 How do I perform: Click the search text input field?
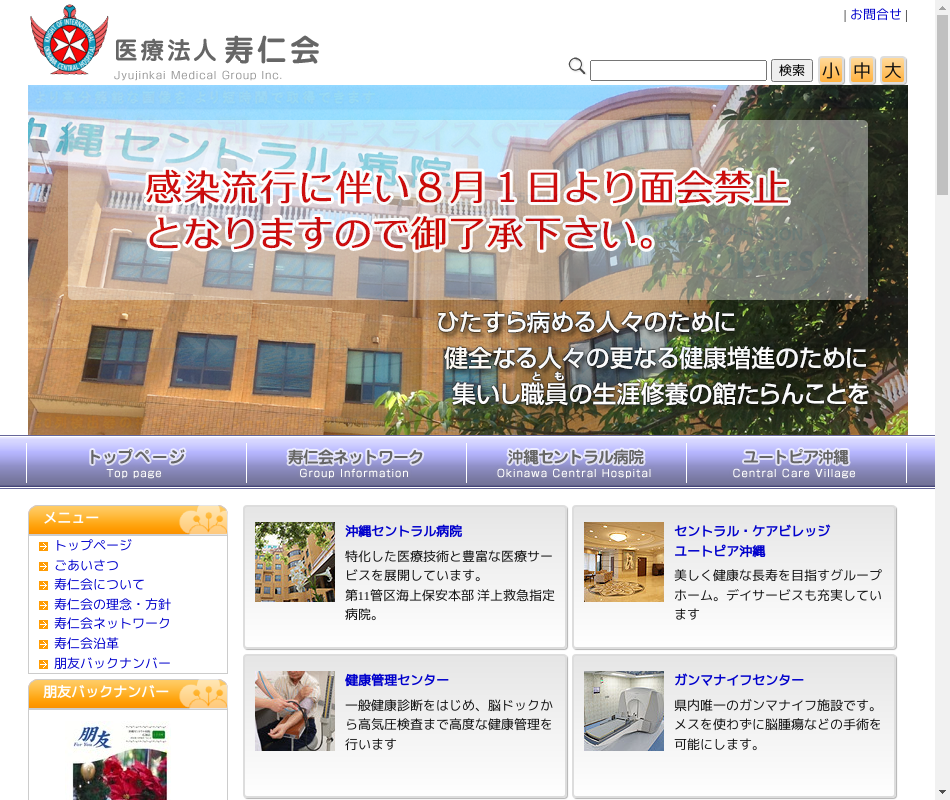[678, 71]
